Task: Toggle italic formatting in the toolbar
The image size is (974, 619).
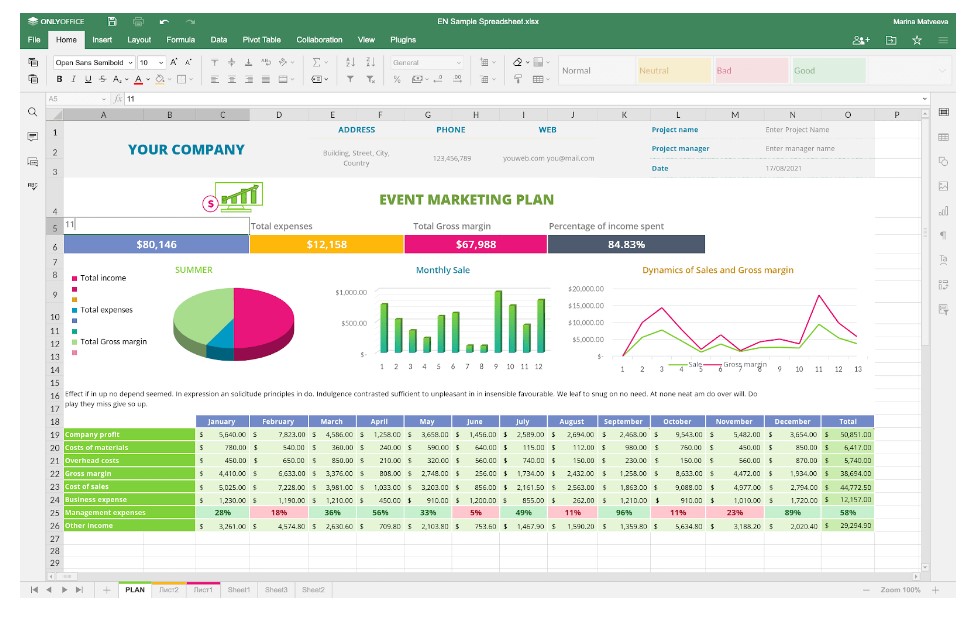Action: (73, 79)
